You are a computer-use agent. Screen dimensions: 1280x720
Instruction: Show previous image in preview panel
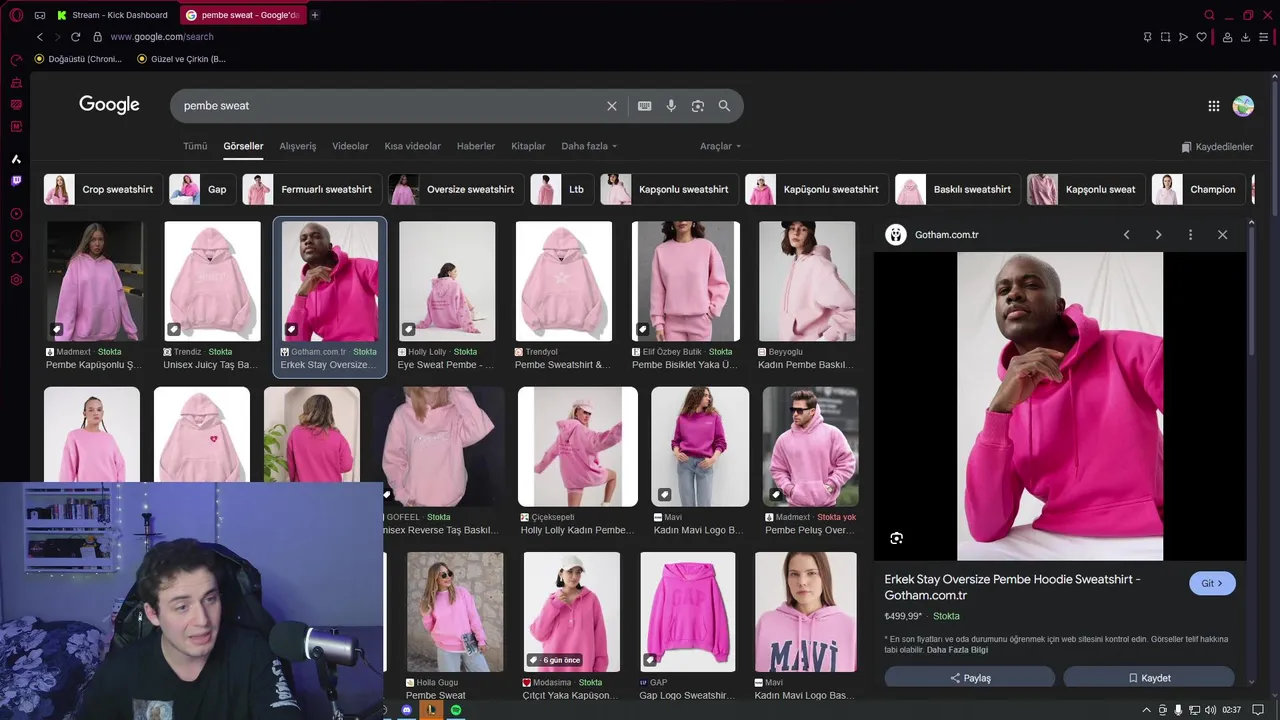[x=1126, y=235]
